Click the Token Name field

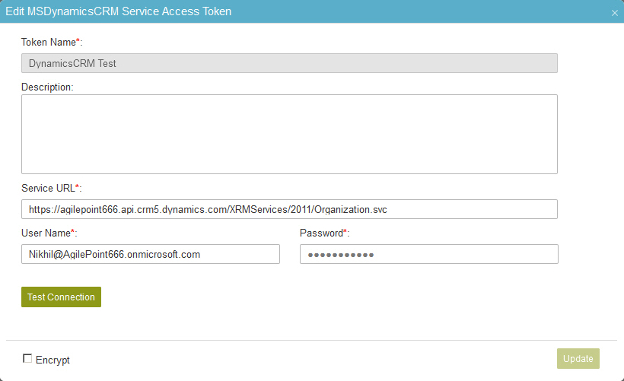289,63
